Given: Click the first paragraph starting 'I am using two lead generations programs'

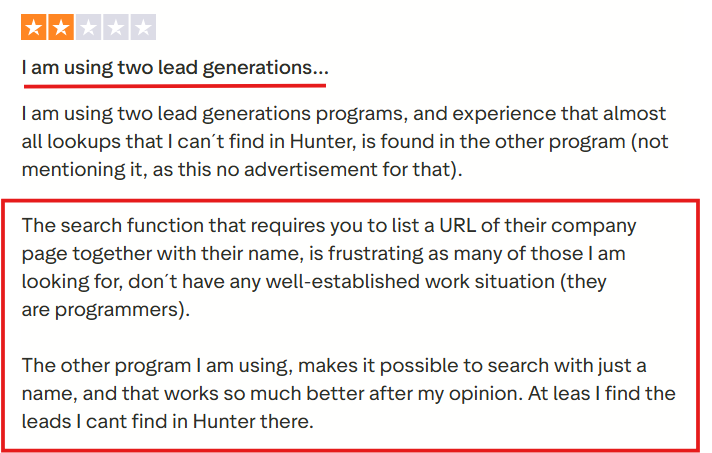Looking at the screenshot, I should pos(345,142).
